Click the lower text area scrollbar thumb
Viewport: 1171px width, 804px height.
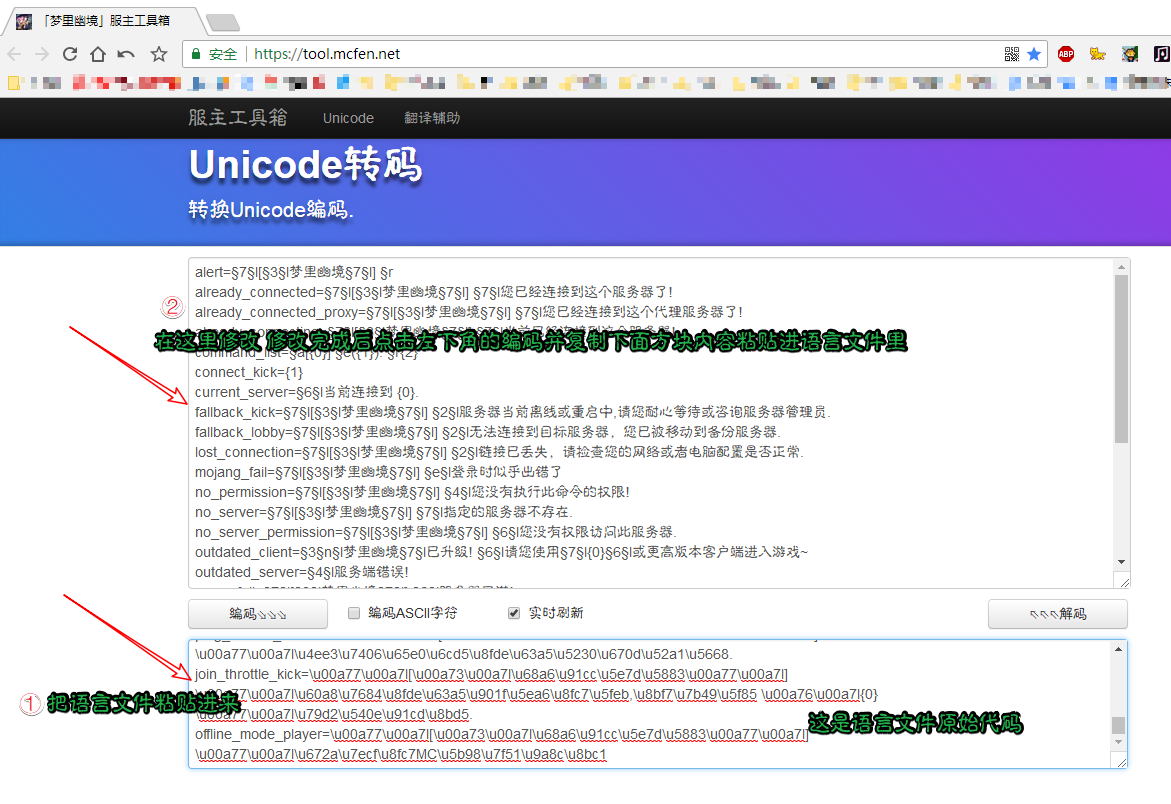coord(1118,726)
